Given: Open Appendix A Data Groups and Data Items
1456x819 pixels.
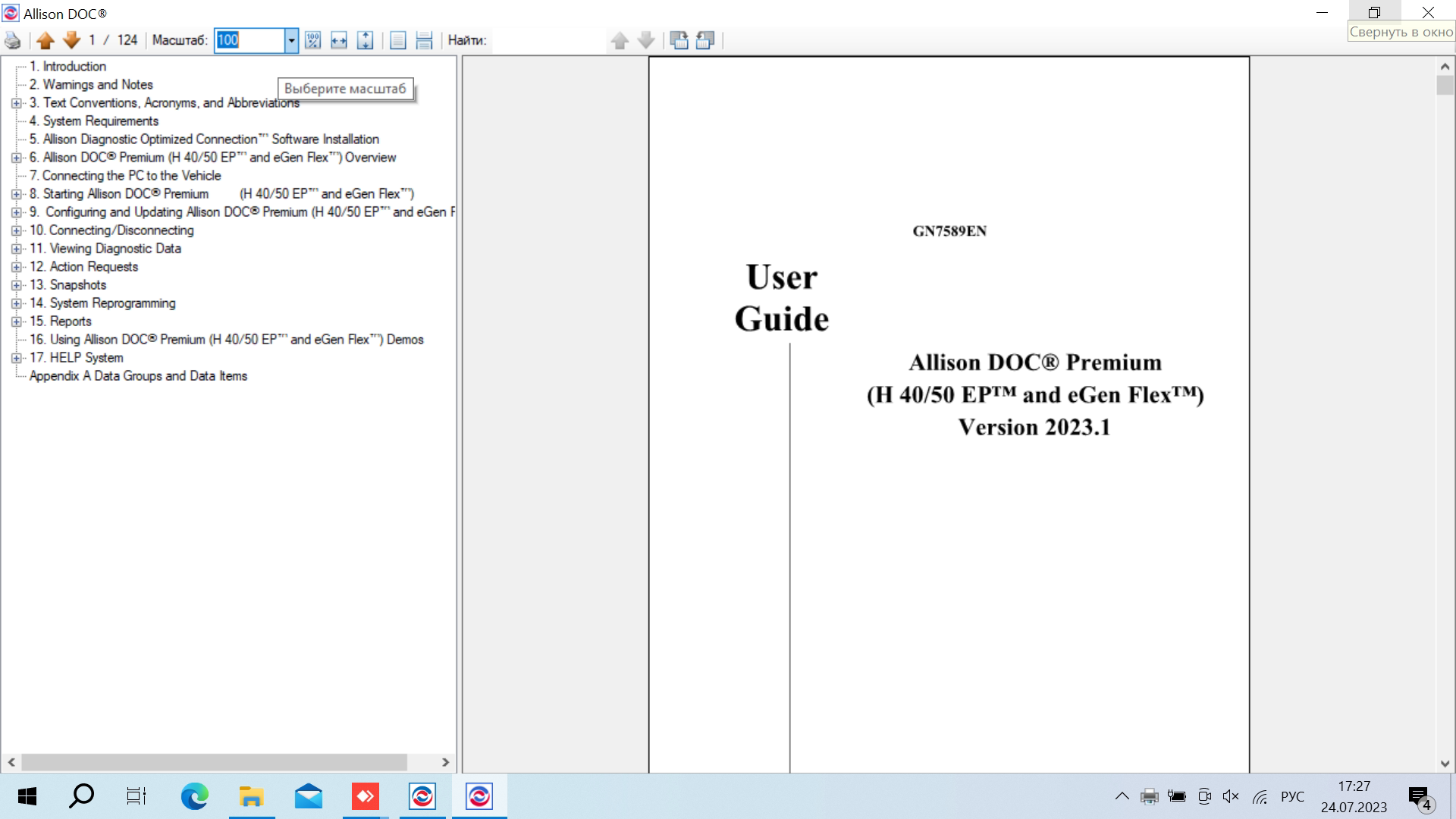Looking at the screenshot, I should click(x=138, y=376).
